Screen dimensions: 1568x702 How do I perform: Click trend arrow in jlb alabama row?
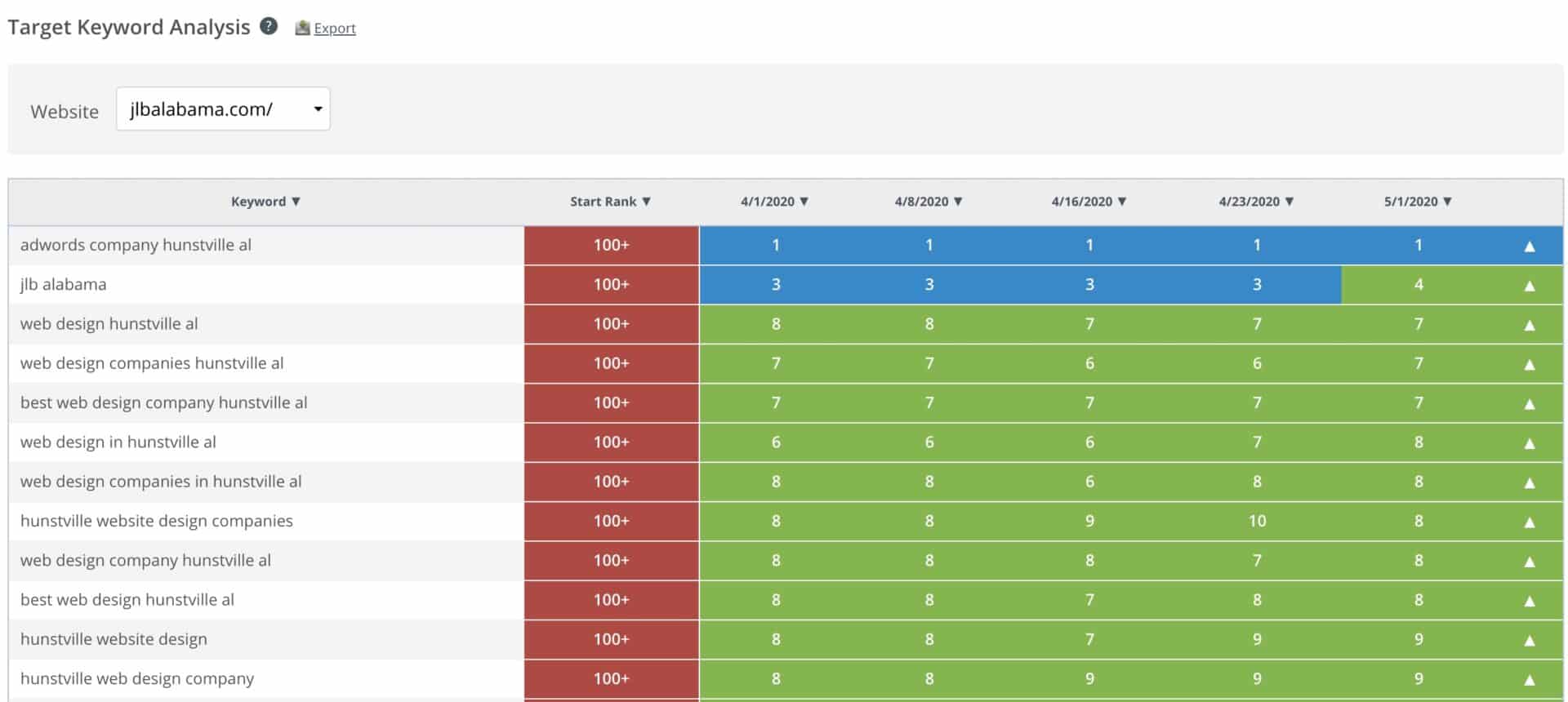point(1530,286)
